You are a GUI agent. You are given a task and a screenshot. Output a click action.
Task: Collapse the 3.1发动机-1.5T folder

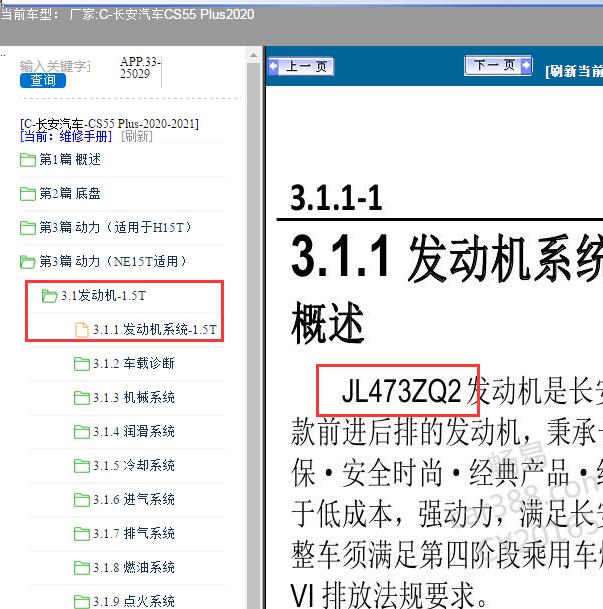[103, 296]
